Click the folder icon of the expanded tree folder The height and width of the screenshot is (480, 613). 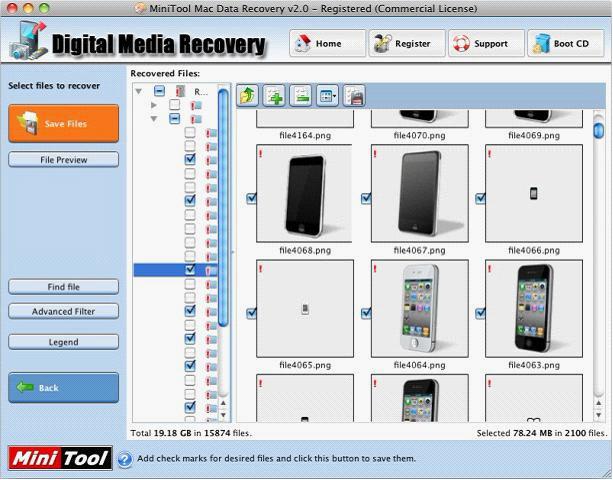(196, 119)
